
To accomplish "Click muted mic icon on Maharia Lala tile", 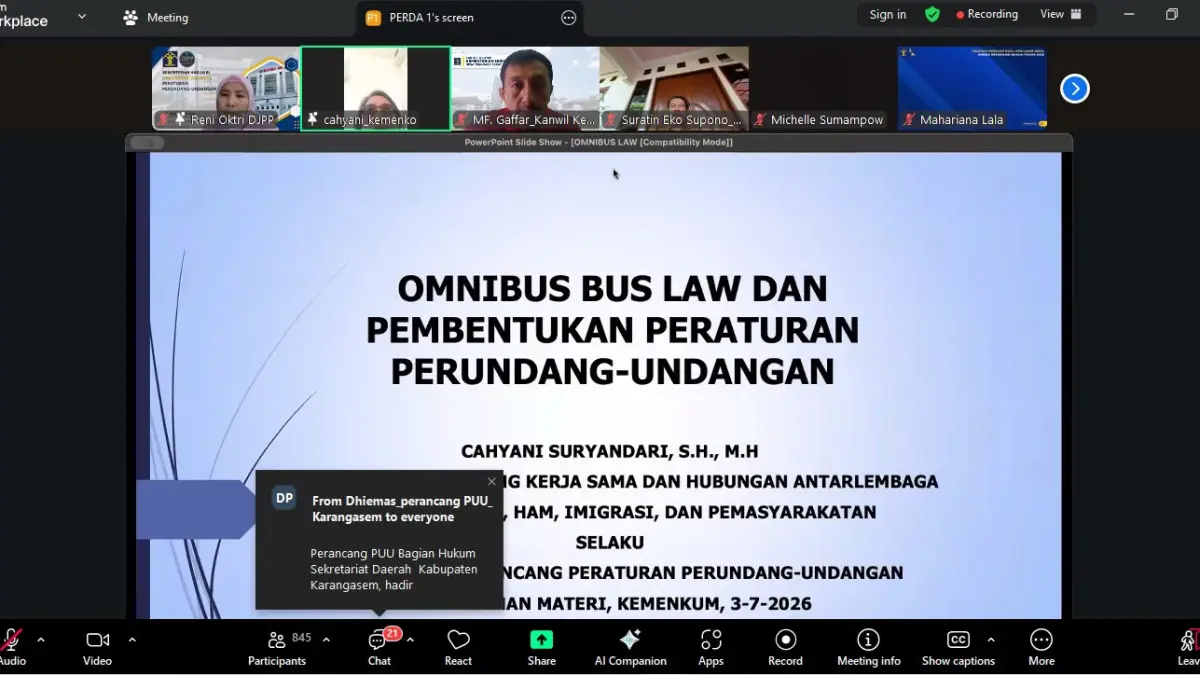I will (909, 120).
